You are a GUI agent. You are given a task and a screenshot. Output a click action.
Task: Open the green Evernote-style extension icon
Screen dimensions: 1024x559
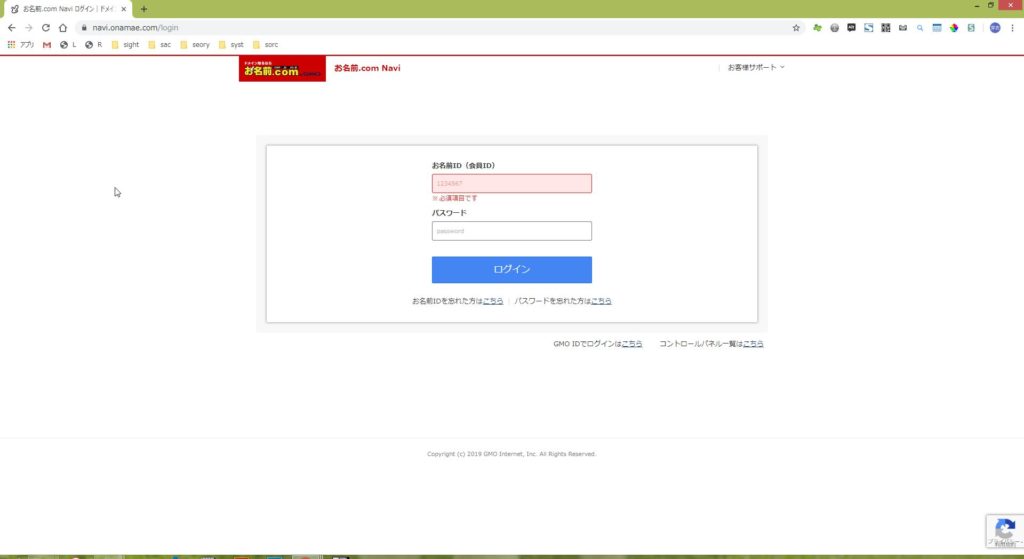pyautogui.click(x=817, y=27)
